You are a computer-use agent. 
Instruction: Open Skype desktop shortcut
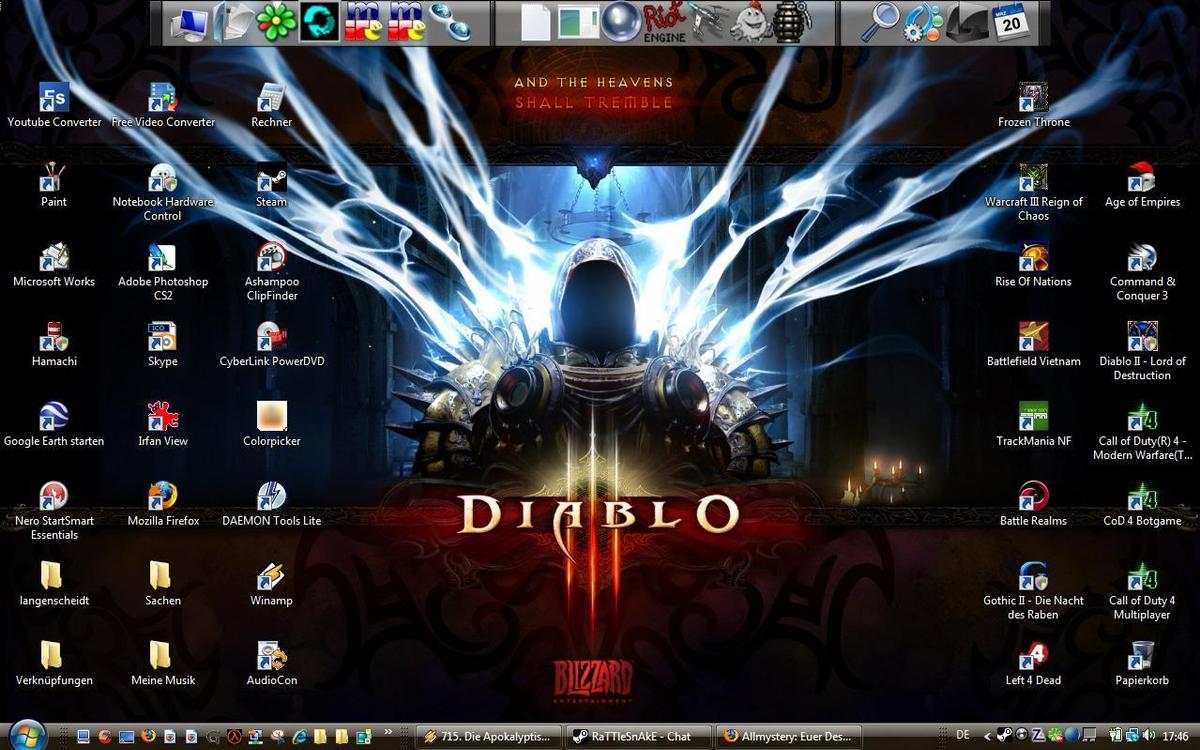pyautogui.click(x=162, y=338)
